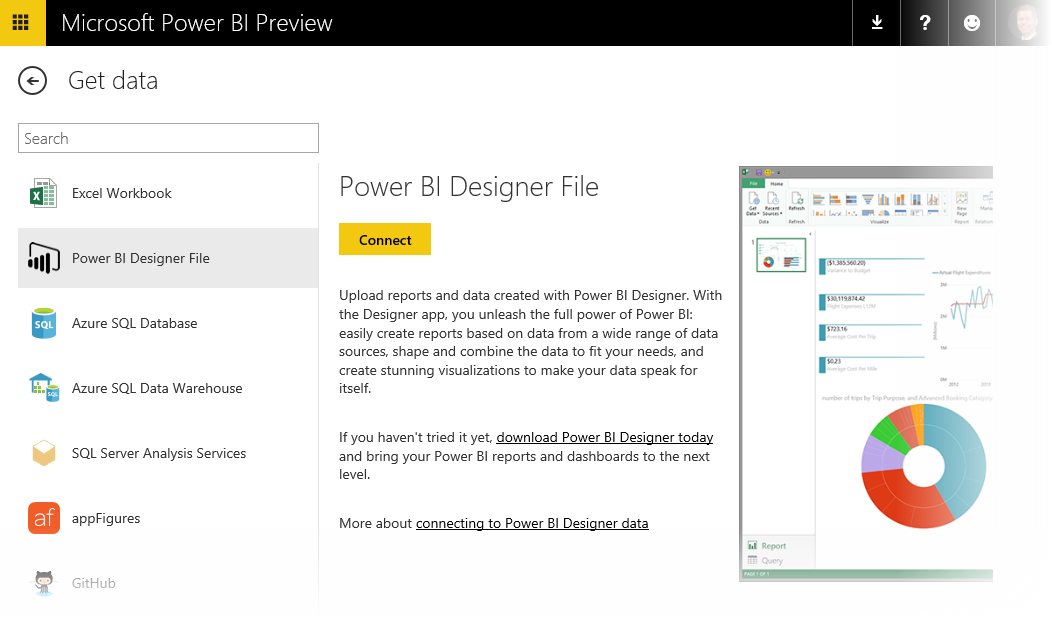Click the Microsoft Power BI Preview title
1052x619 pixels.
coord(197,22)
